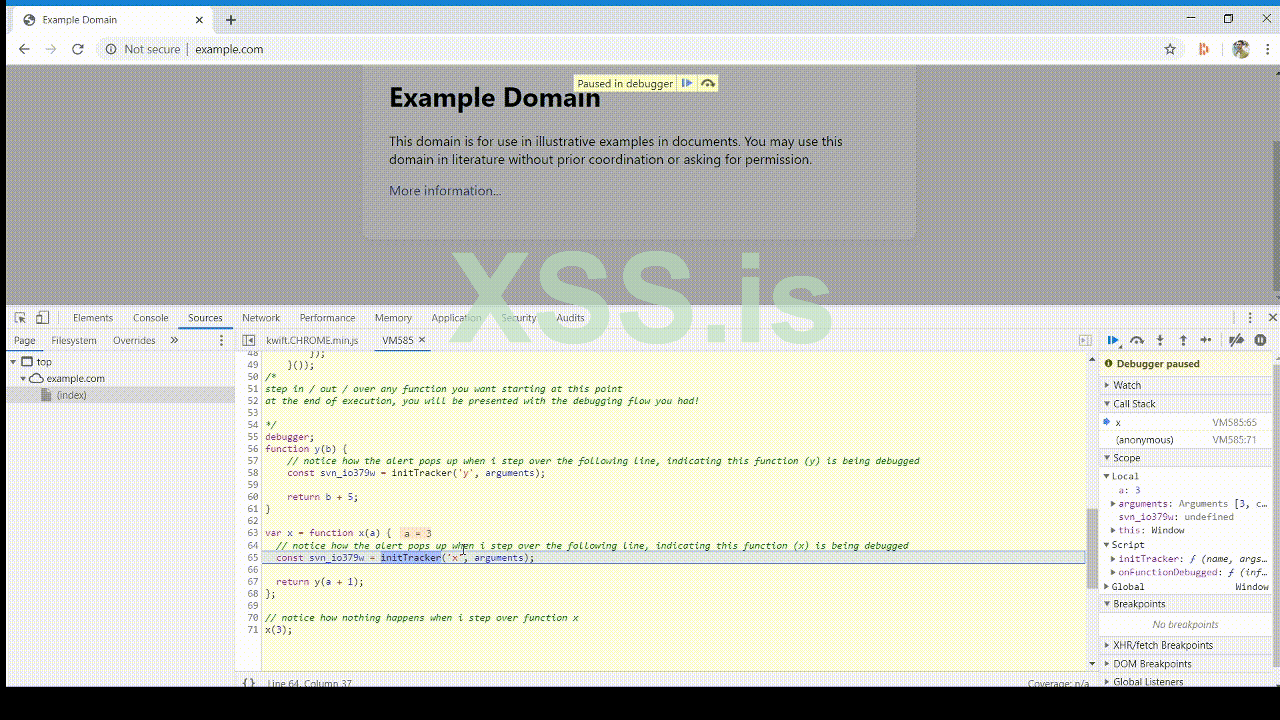The height and width of the screenshot is (720, 1280).
Task: Go back to the previous page
Action: [x=24, y=49]
